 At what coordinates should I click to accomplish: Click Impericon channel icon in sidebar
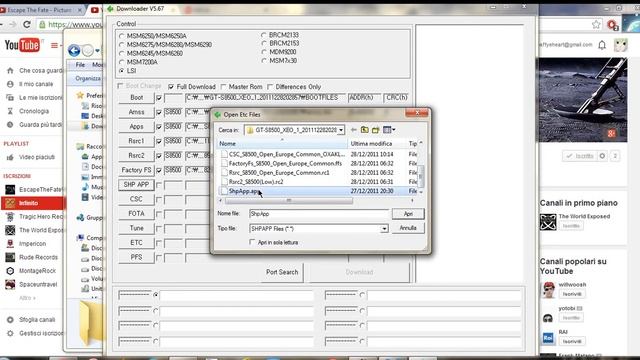(10, 244)
